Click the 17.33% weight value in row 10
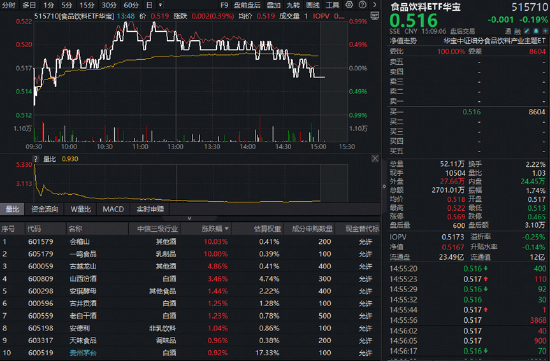The height and width of the screenshot is (361, 550). click(267, 353)
